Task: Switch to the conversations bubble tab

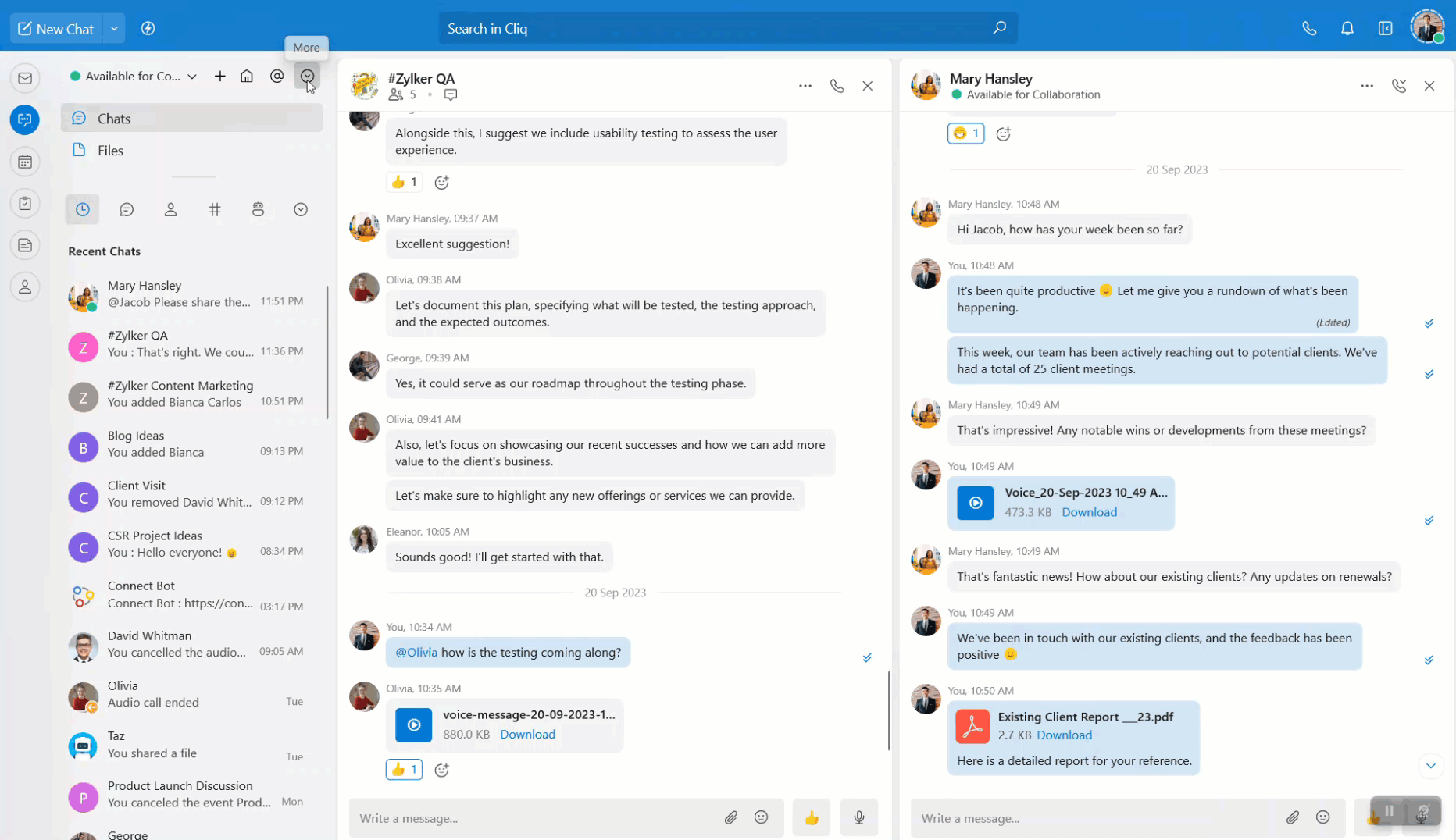Action: click(127, 209)
